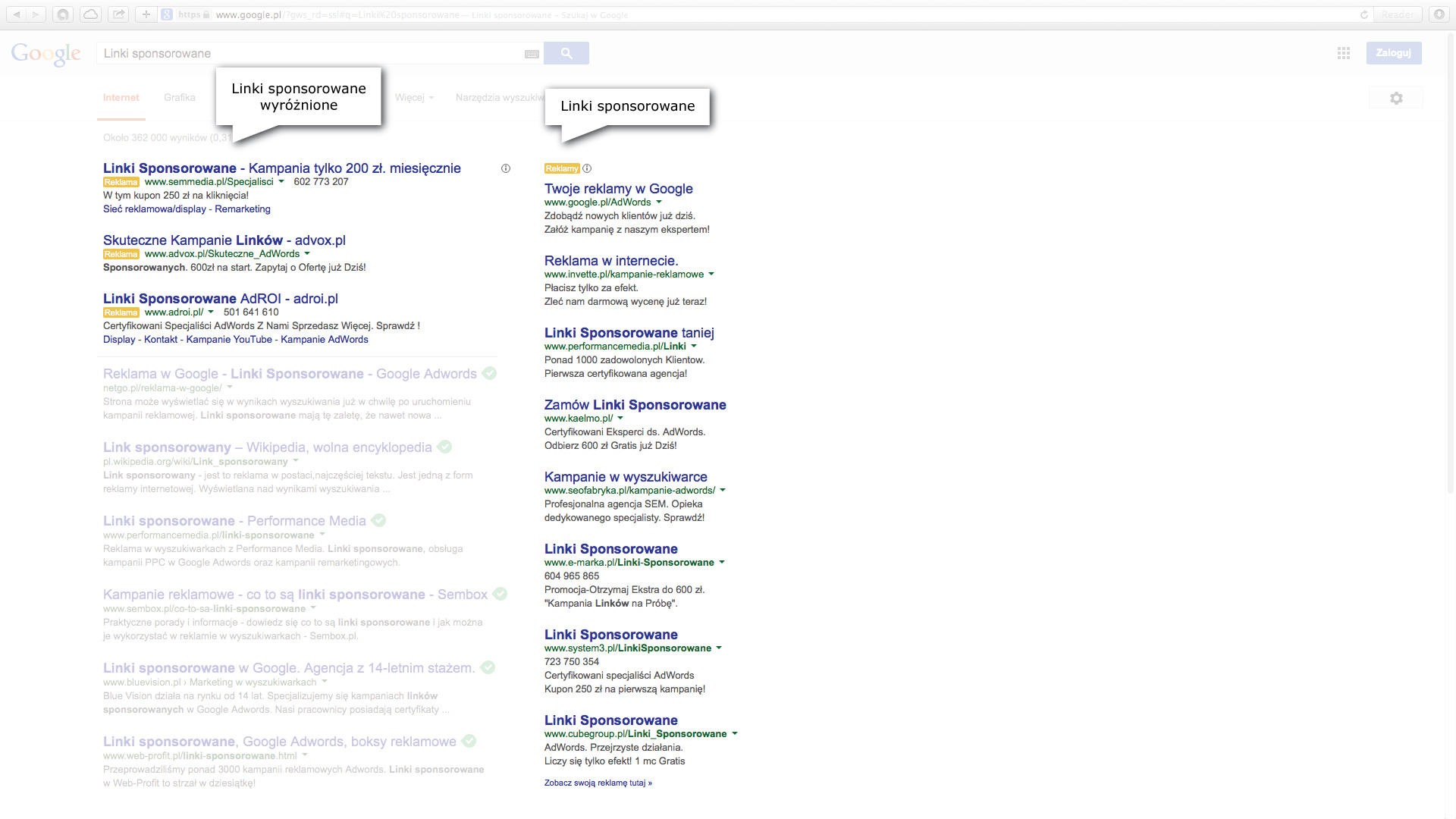
Task: Click the Google favicon in the address bar
Action: click(167, 14)
